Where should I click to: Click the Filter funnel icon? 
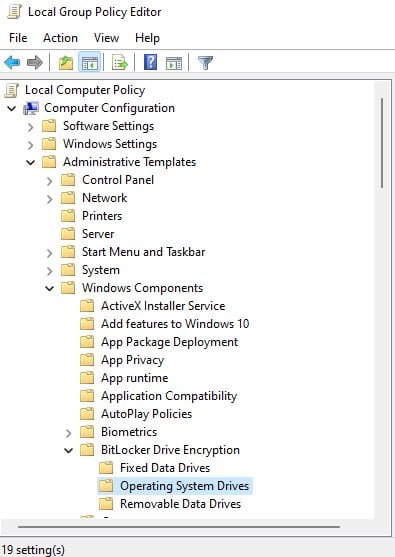[205, 63]
